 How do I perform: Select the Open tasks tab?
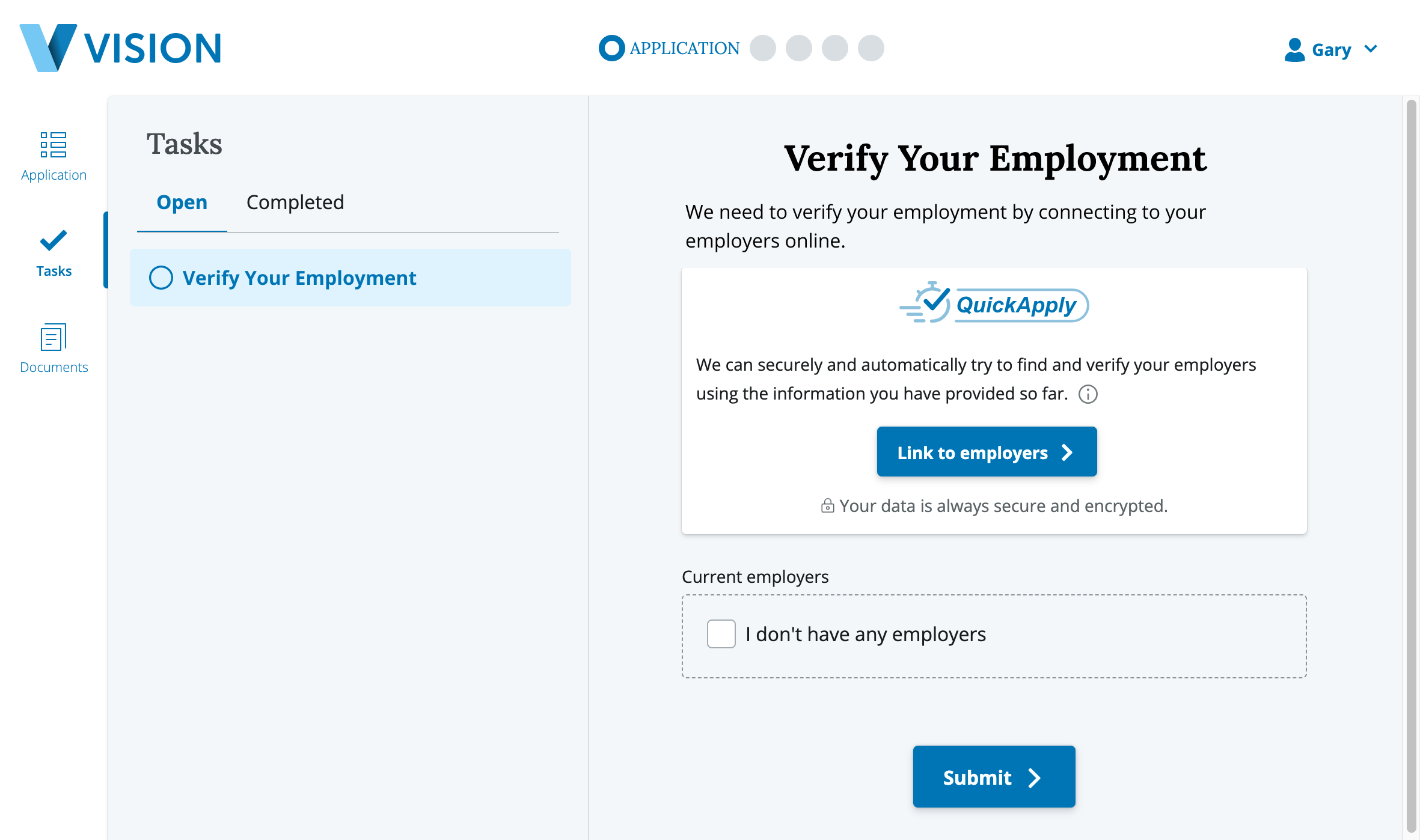point(182,202)
